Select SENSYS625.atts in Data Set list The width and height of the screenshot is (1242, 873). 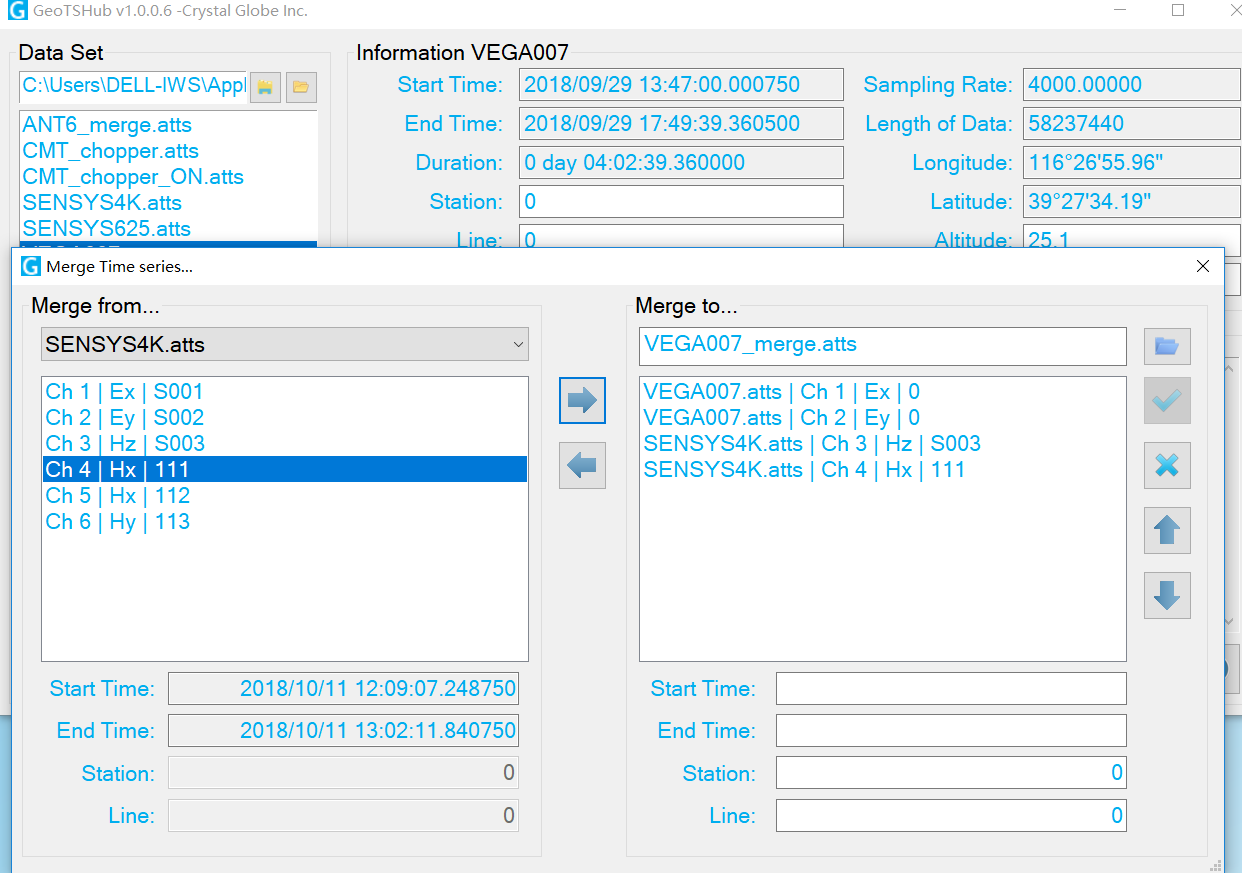[x=168, y=229]
